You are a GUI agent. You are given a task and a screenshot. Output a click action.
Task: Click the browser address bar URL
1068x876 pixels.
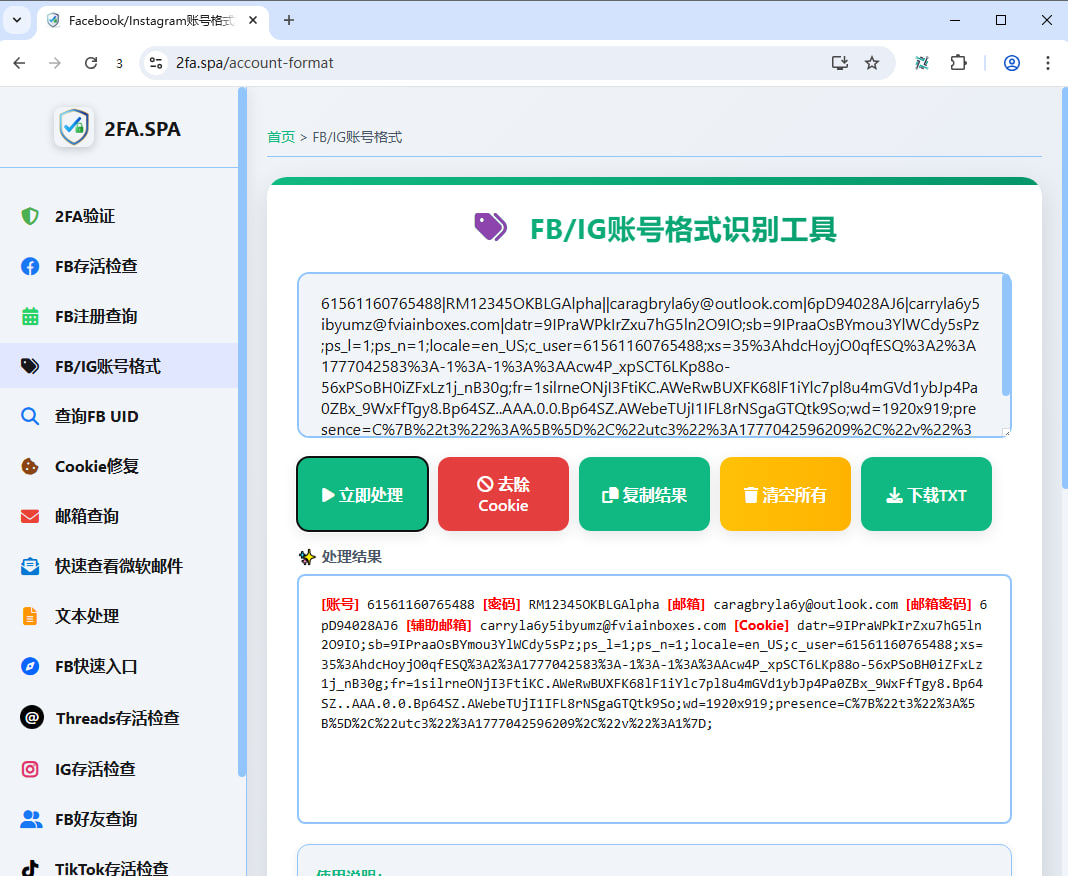point(255,63)
